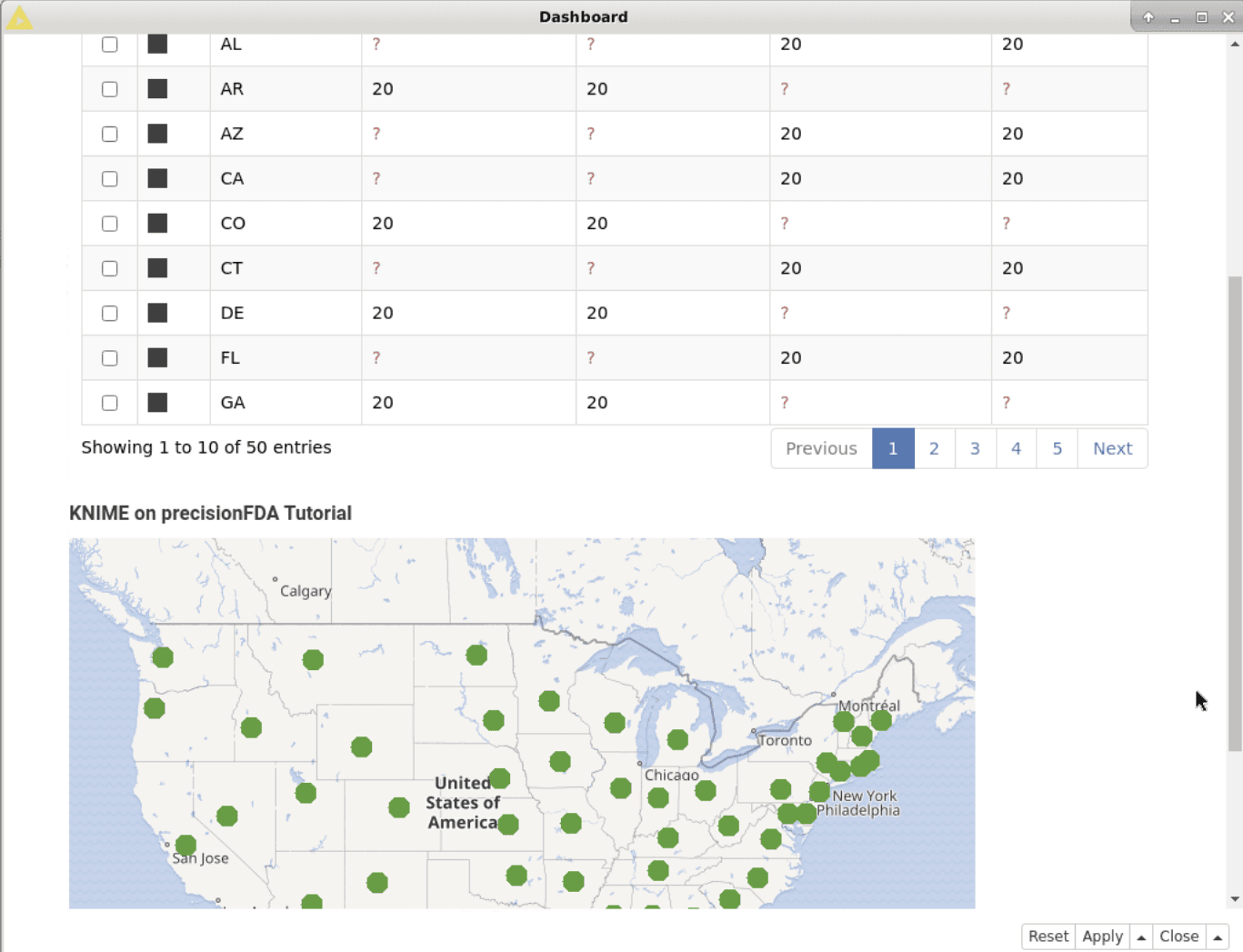1243x952 pixels.
Task: Select the AZ row checkbox
Action: pos(110,134)
